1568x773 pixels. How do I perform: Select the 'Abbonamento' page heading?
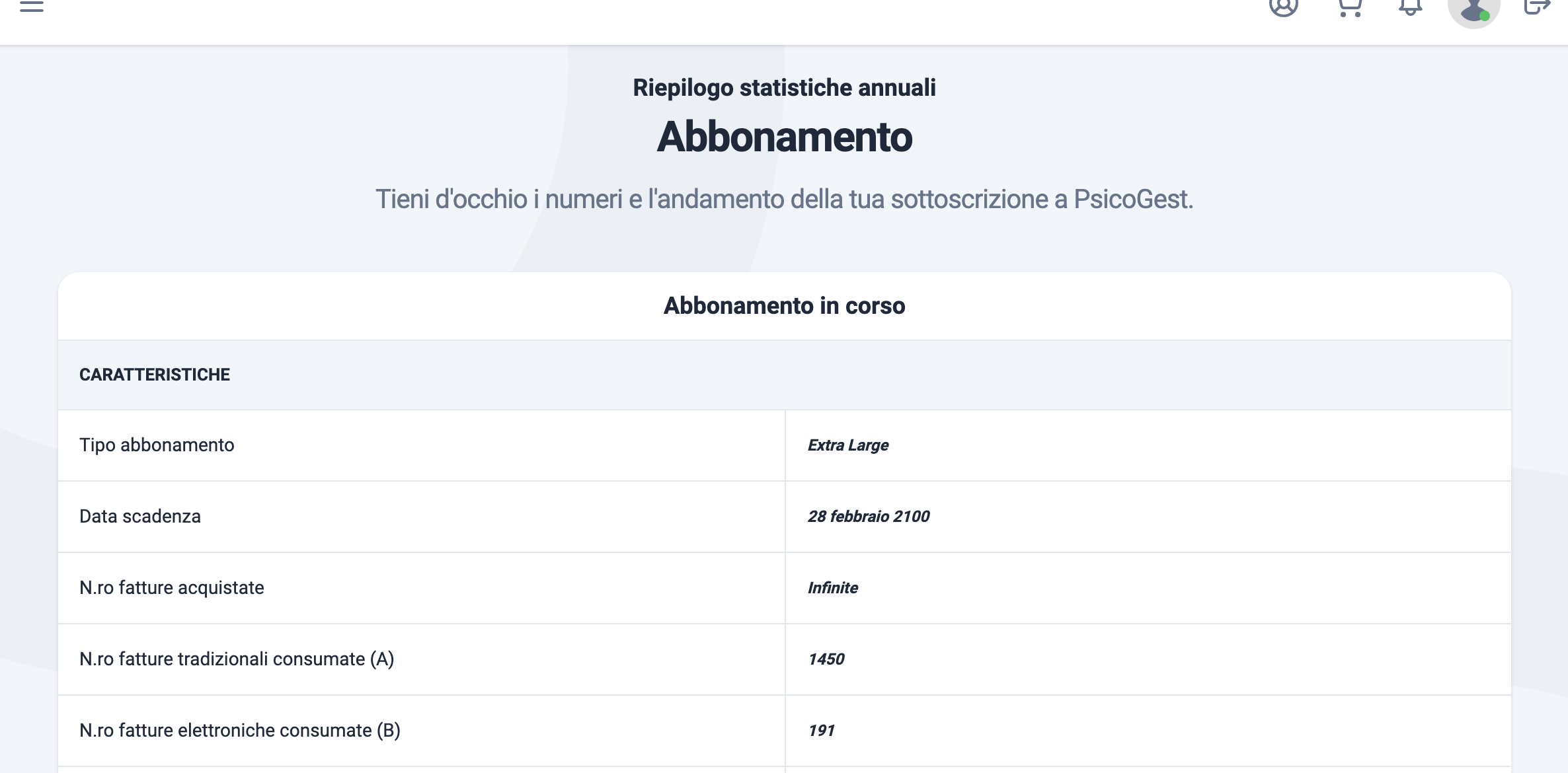click(x=784, y=137)
